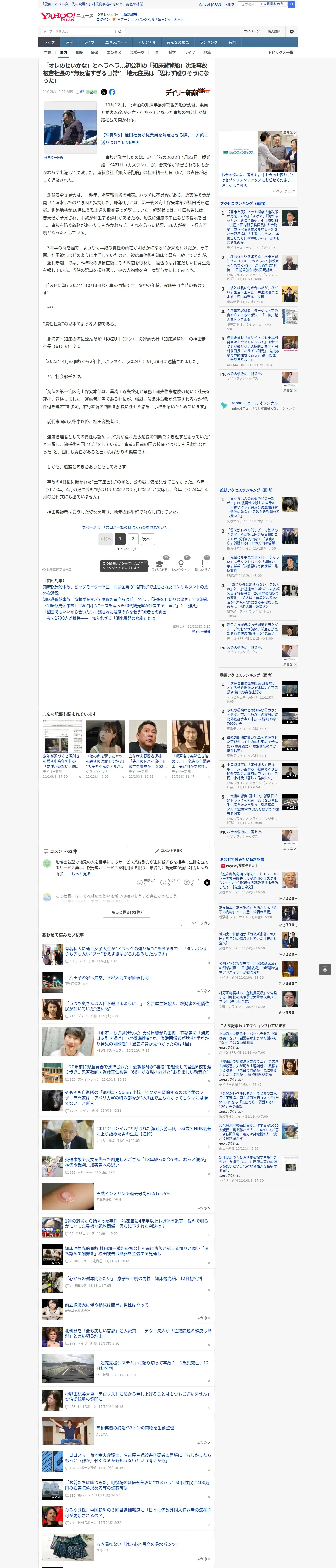Open related article 一夜で1700人が犠牲 湖水爆発の悲劇

(x=99, y=618)
